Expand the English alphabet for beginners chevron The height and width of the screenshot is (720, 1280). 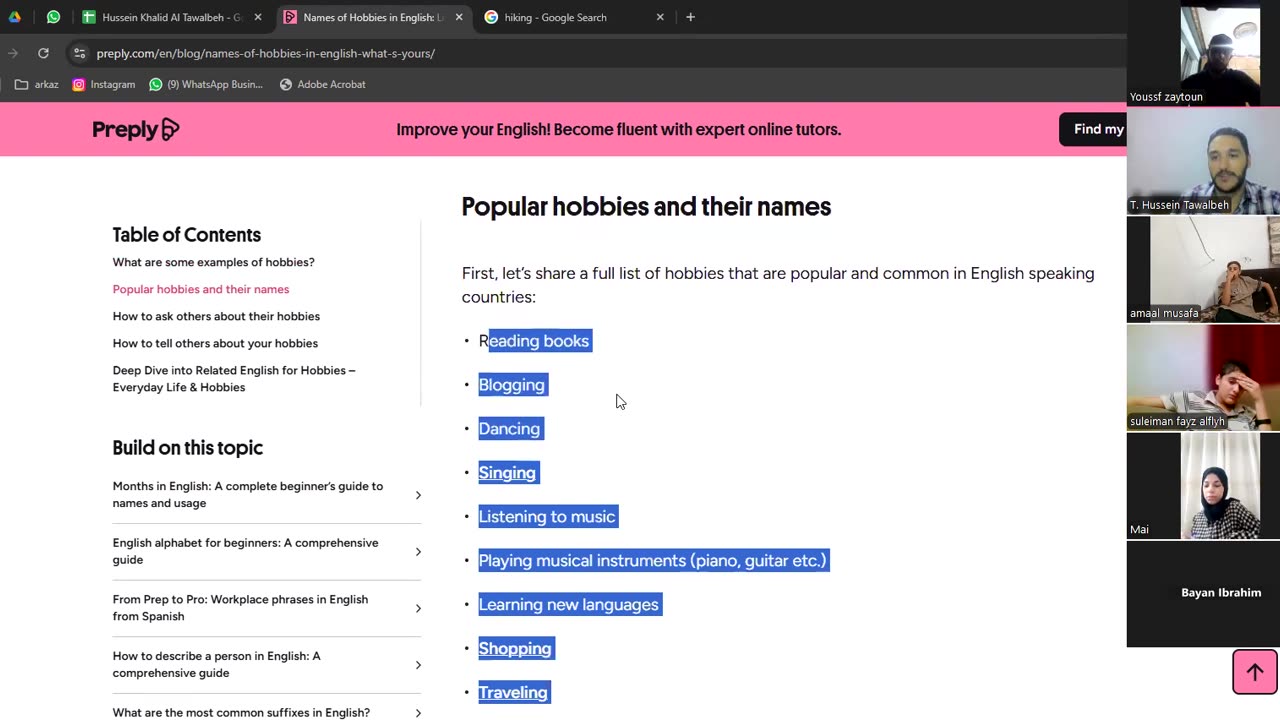coord(418,552)
